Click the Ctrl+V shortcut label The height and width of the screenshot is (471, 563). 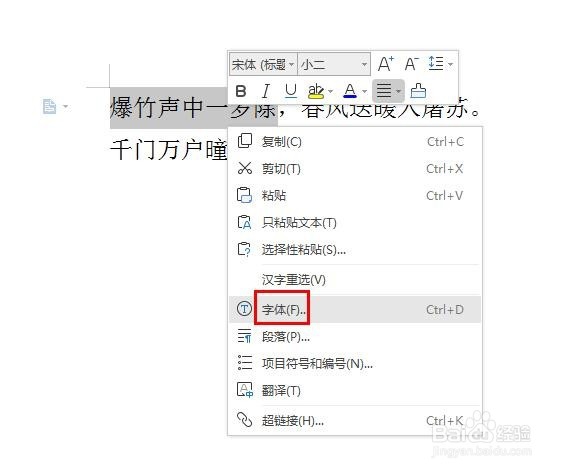[x=445, y=196]
